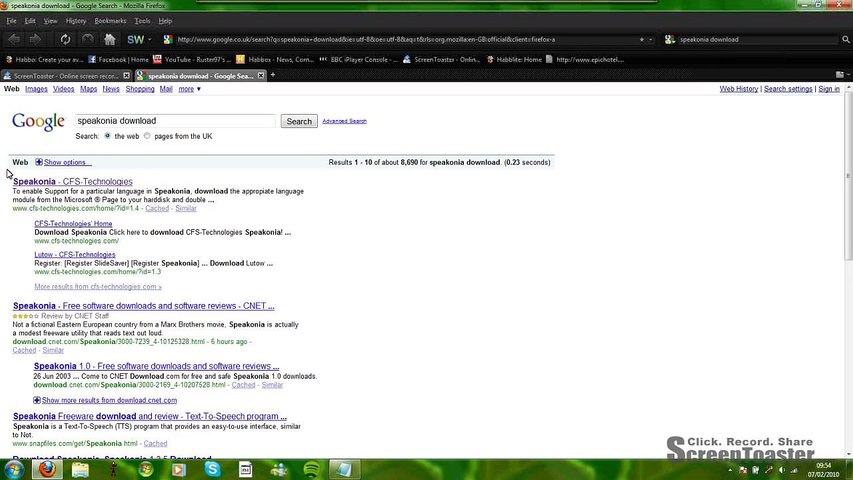Select "the web" search radio button
The image size is (853, 480).
pos(107,136)
